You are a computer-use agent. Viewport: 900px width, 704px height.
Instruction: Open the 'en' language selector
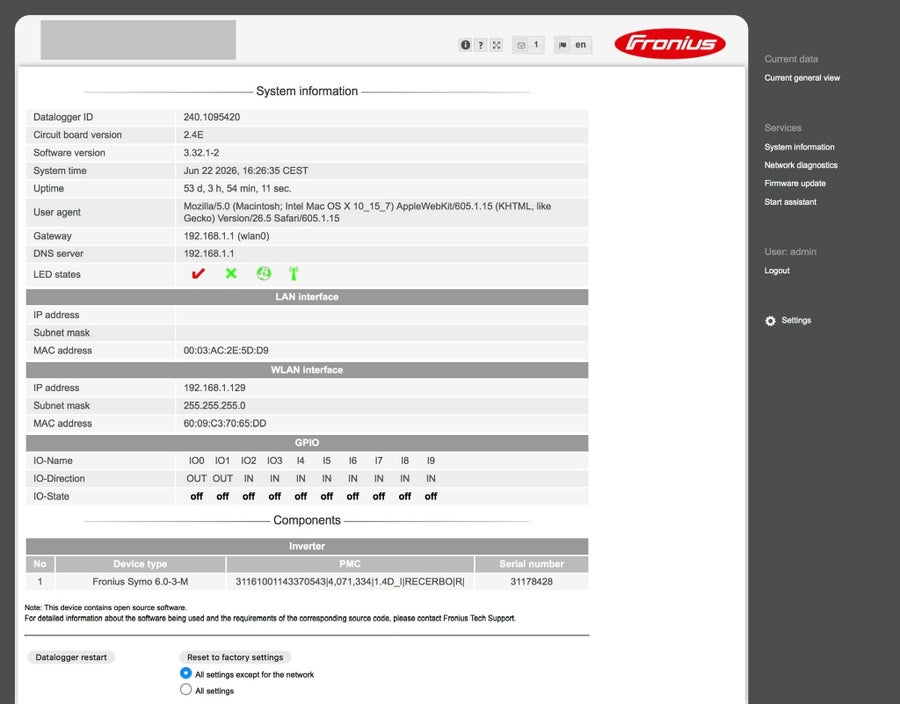point(581,45)
